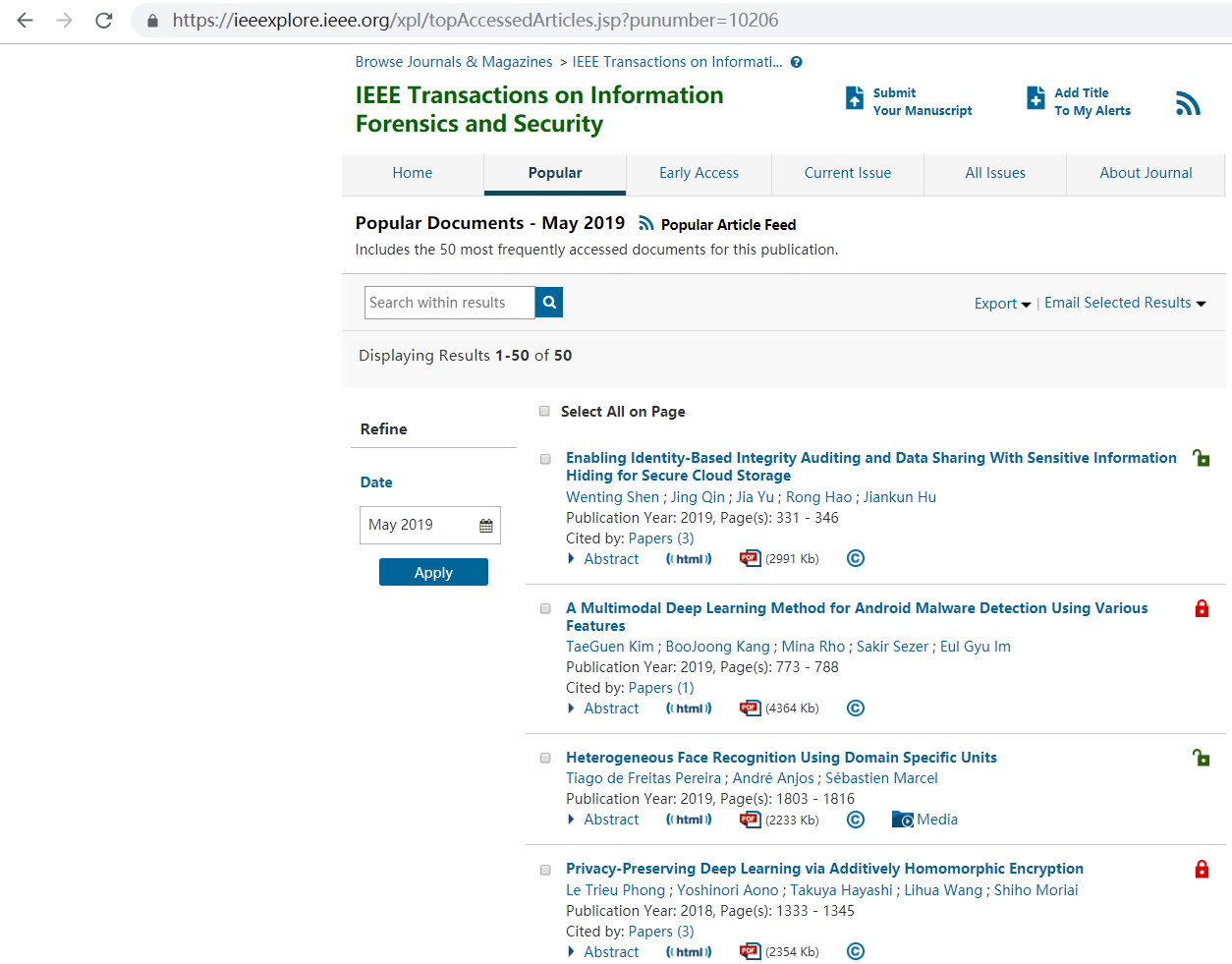Open author link Wenting Shen

(x=612, y=497)
